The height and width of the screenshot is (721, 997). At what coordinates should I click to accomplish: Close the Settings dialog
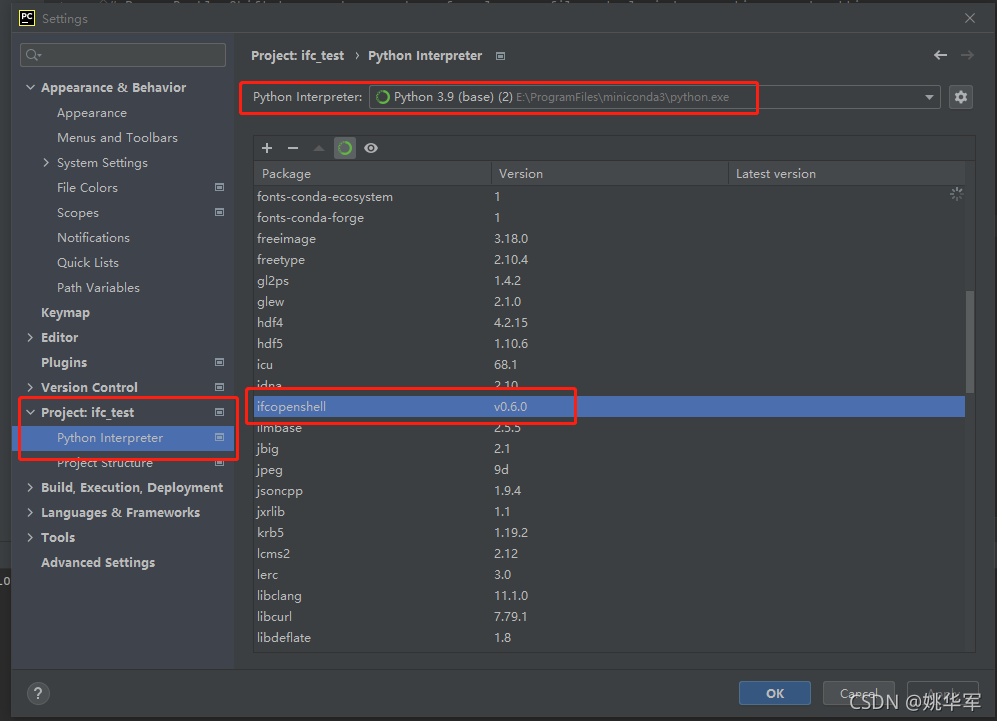click(x=970, y=18)
